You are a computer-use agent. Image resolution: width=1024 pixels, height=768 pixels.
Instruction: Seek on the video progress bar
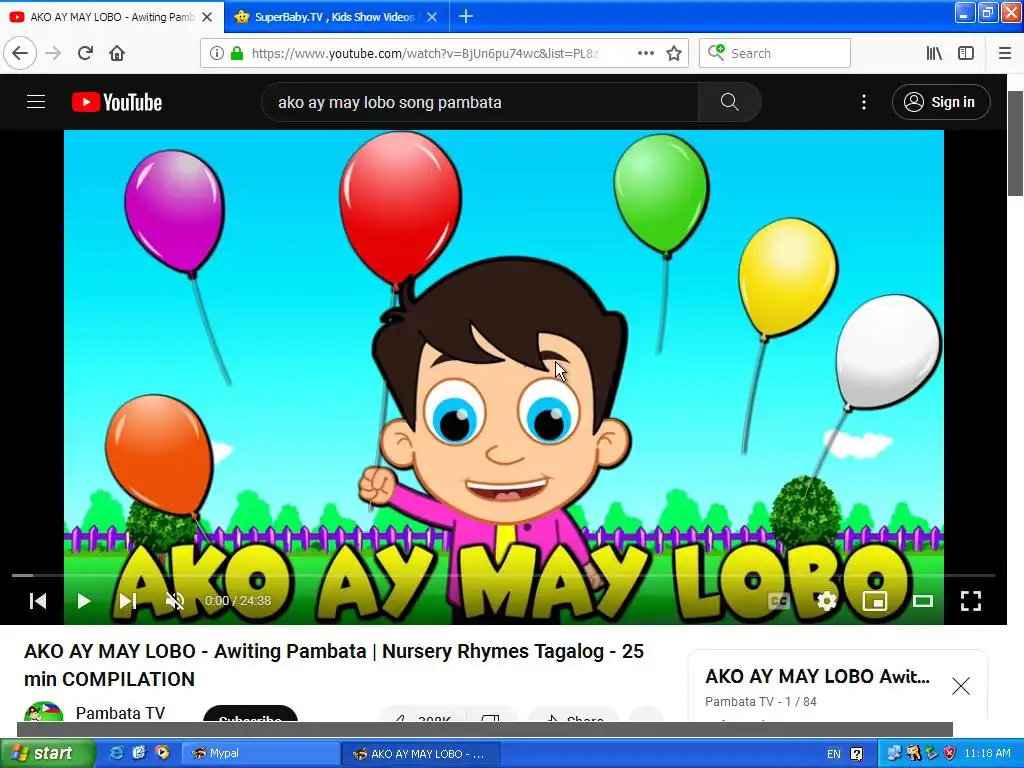coord(503,575)
